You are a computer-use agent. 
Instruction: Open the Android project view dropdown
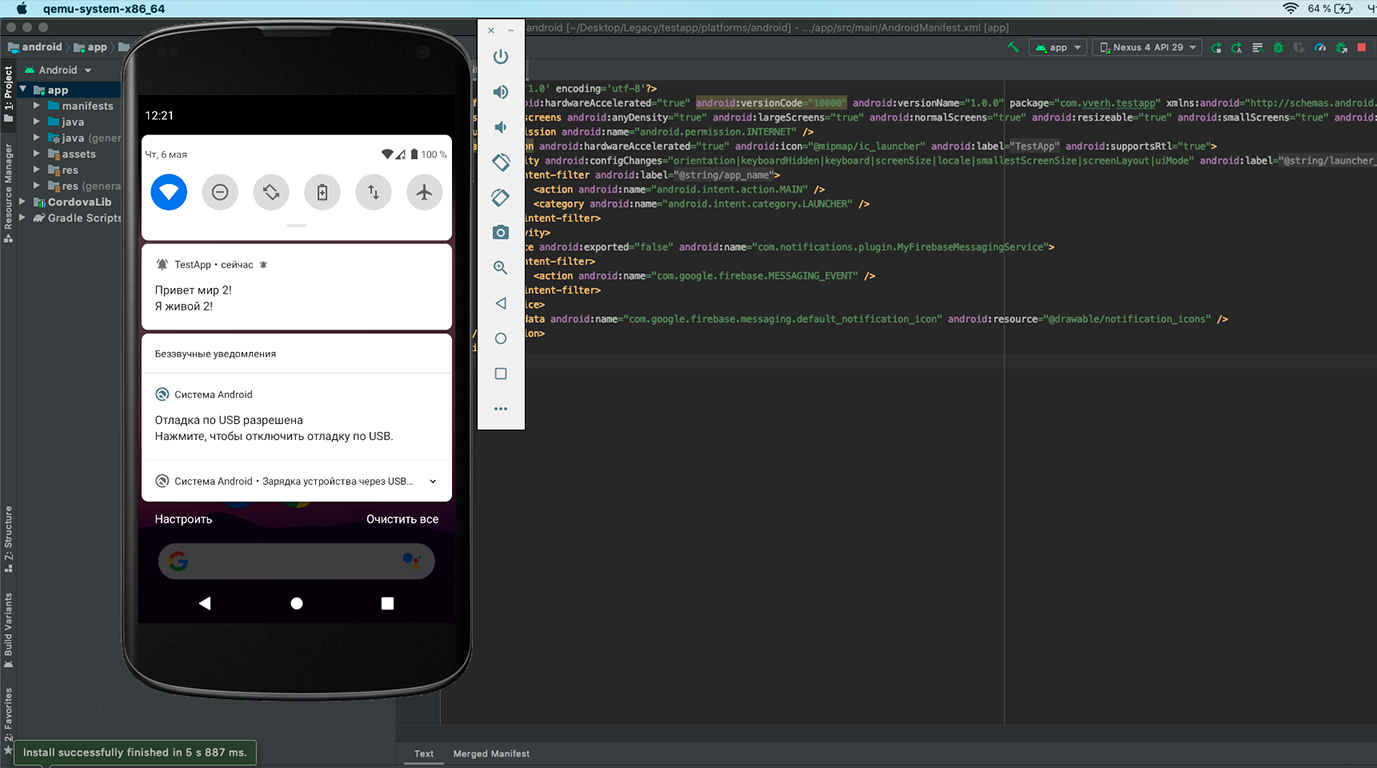point(58,70)
